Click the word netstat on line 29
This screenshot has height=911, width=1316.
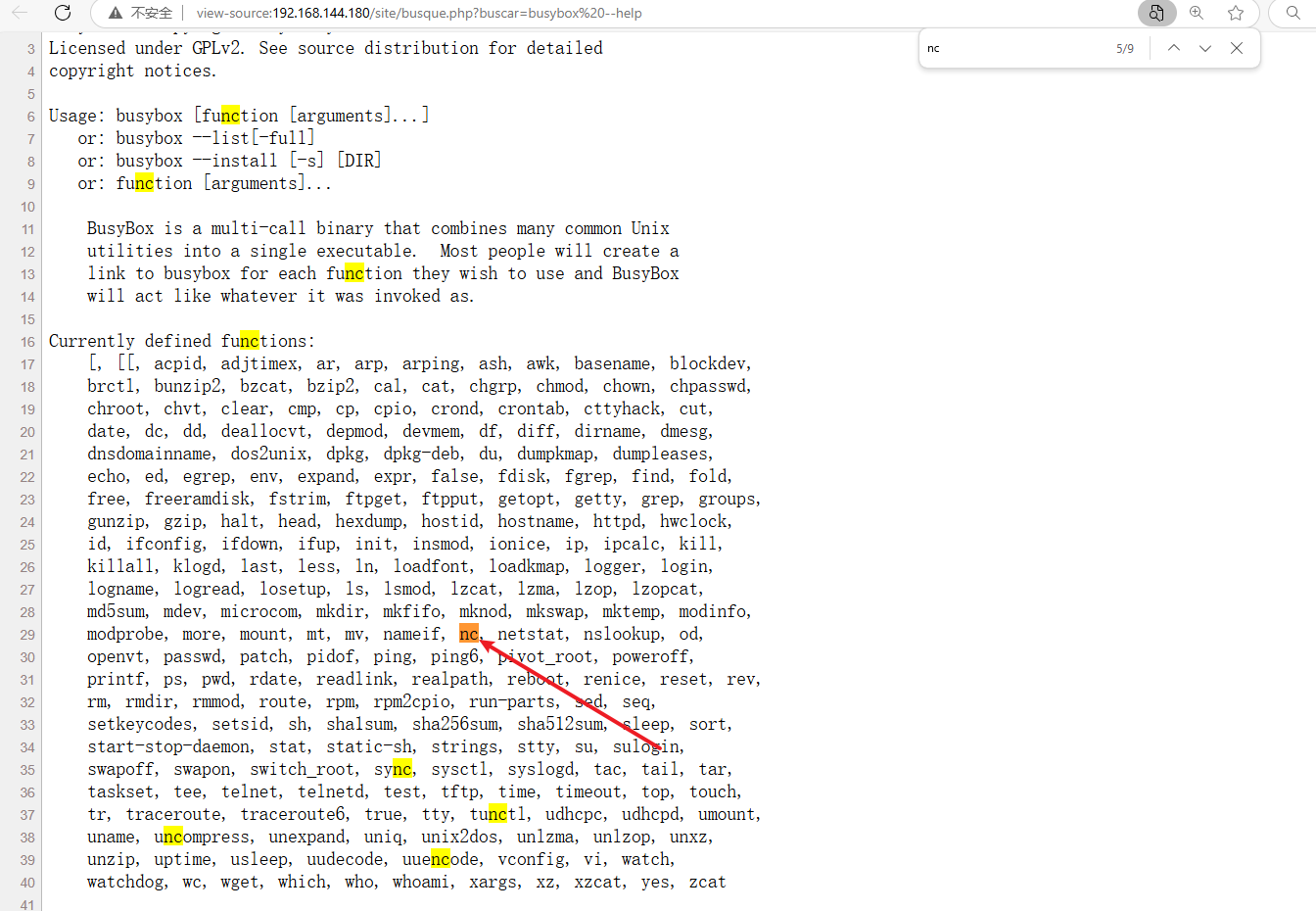pyautogui.click(x=531, y=634)
